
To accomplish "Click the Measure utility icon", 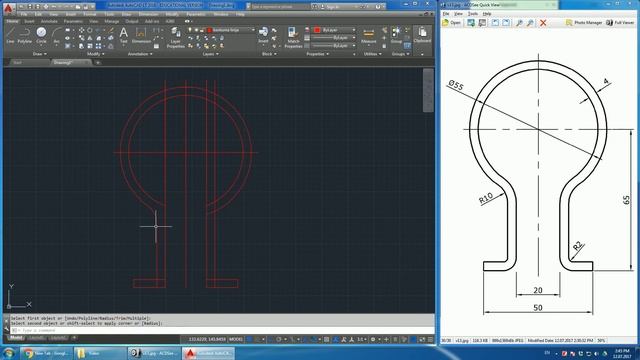I will point(368,36).
